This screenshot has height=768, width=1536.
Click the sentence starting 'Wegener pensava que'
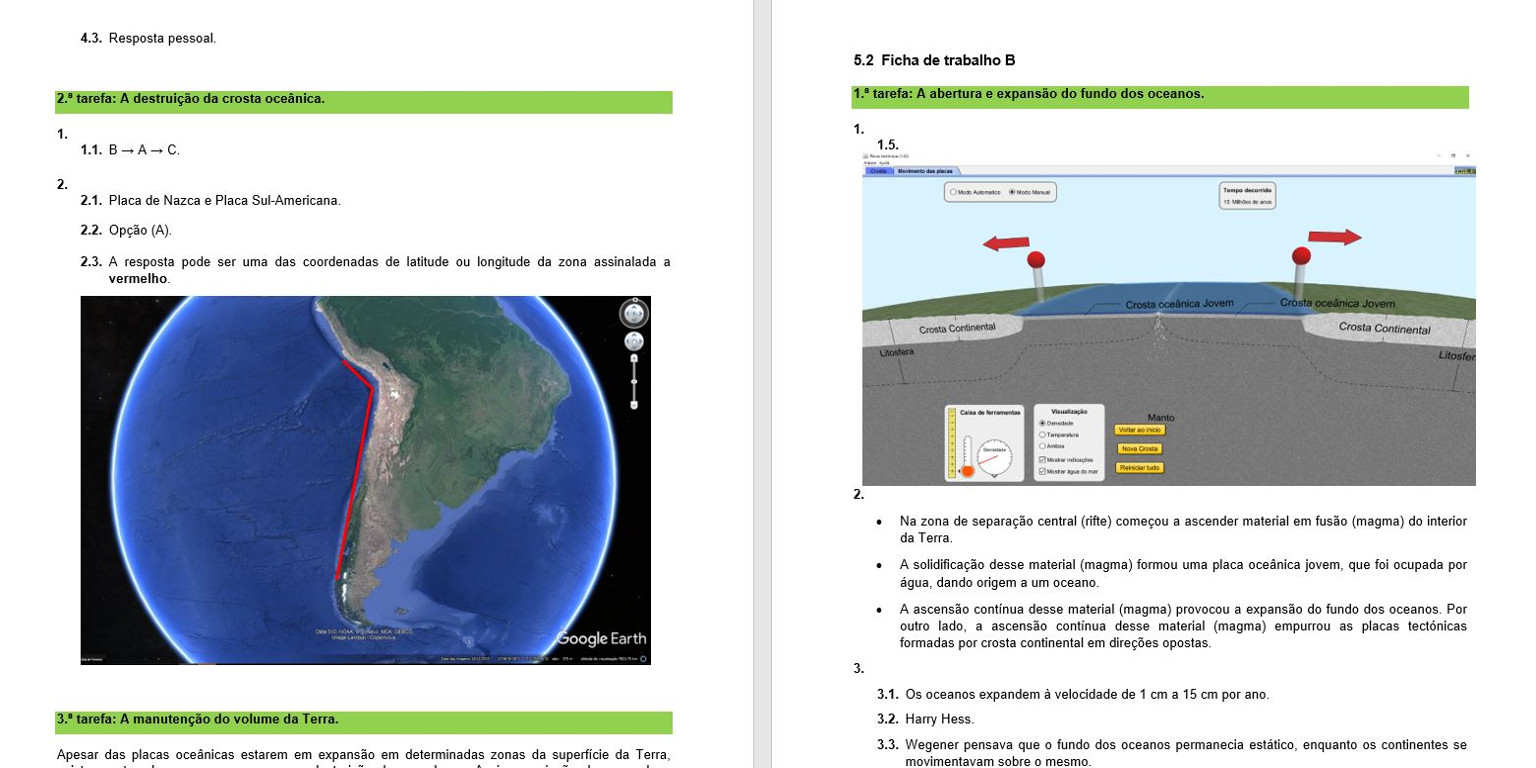pos(1186,754)
